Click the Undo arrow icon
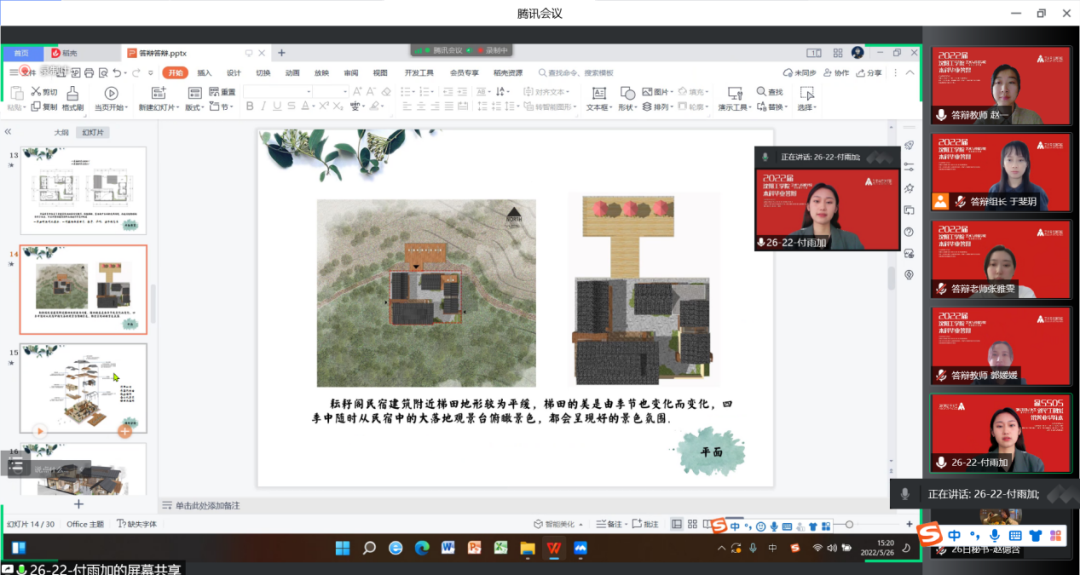 [x=117, y=73]
